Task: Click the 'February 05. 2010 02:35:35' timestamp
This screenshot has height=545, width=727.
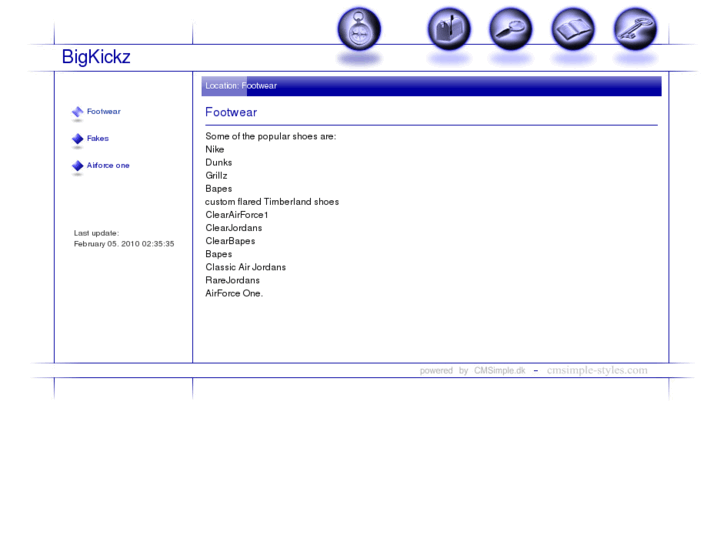Action: coord(124,244)
